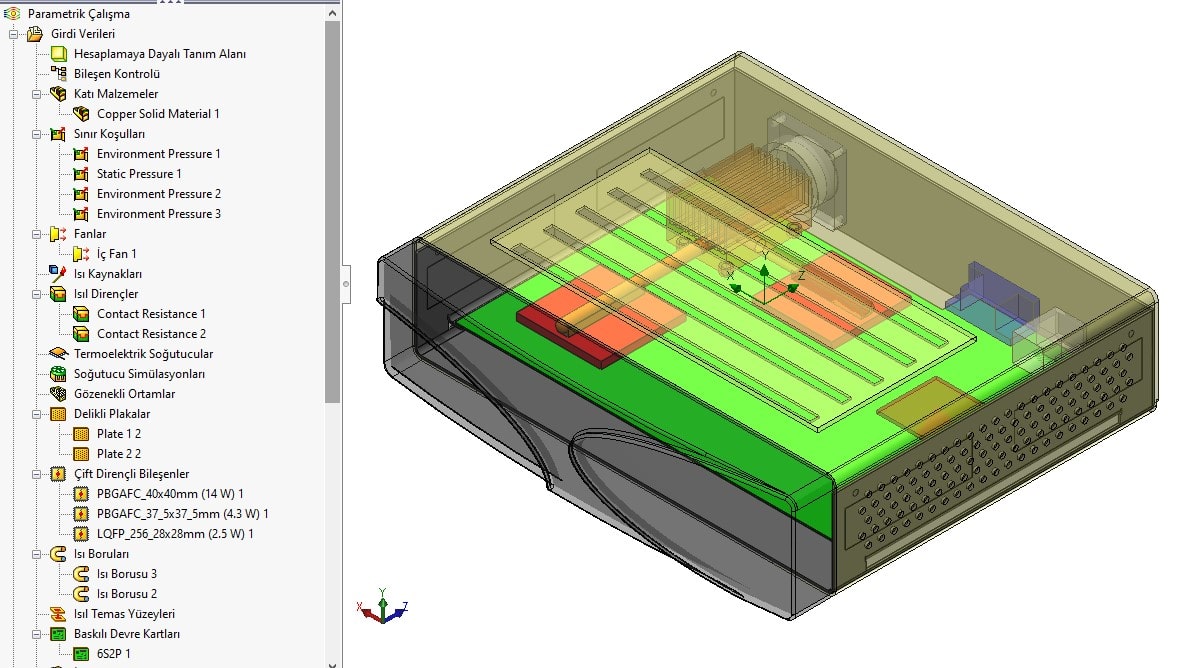Collapse the Girdi Verileri node
The width and height of the screenshot is (1183, 668).
14,34
